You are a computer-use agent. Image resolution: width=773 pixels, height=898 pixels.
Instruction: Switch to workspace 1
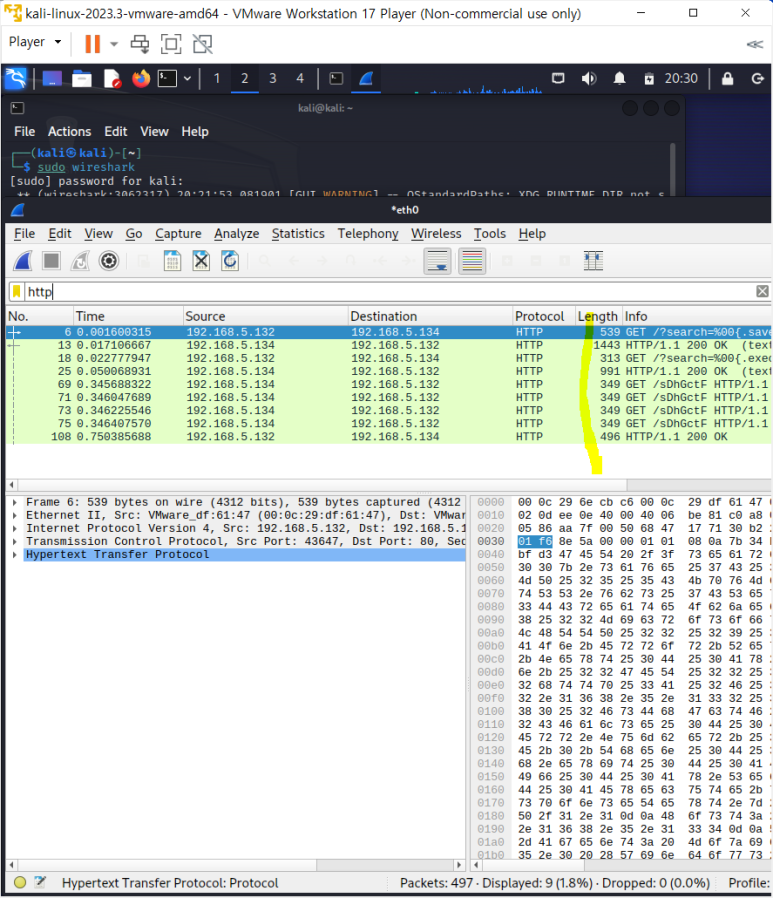[216, 78]
